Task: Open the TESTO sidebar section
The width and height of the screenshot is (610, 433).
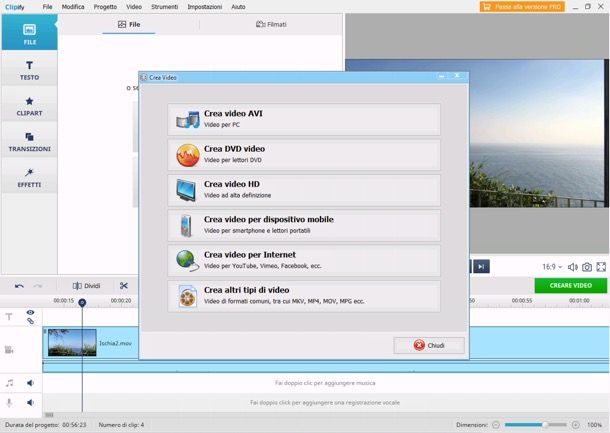Action: (x=30, y=69)
